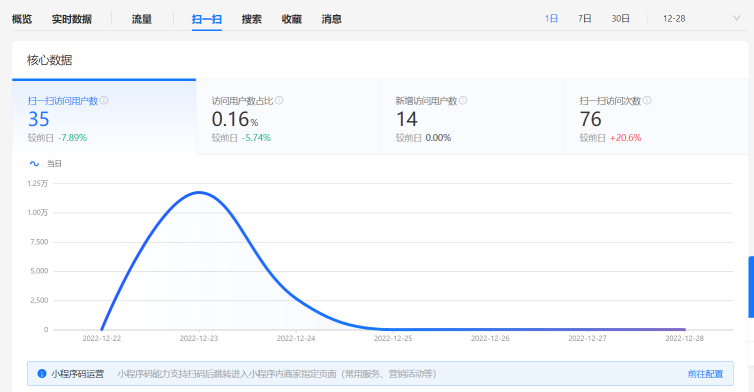Select the 7日 time range
The width and height of the screenshot is (754, 392).
[584, 19]
